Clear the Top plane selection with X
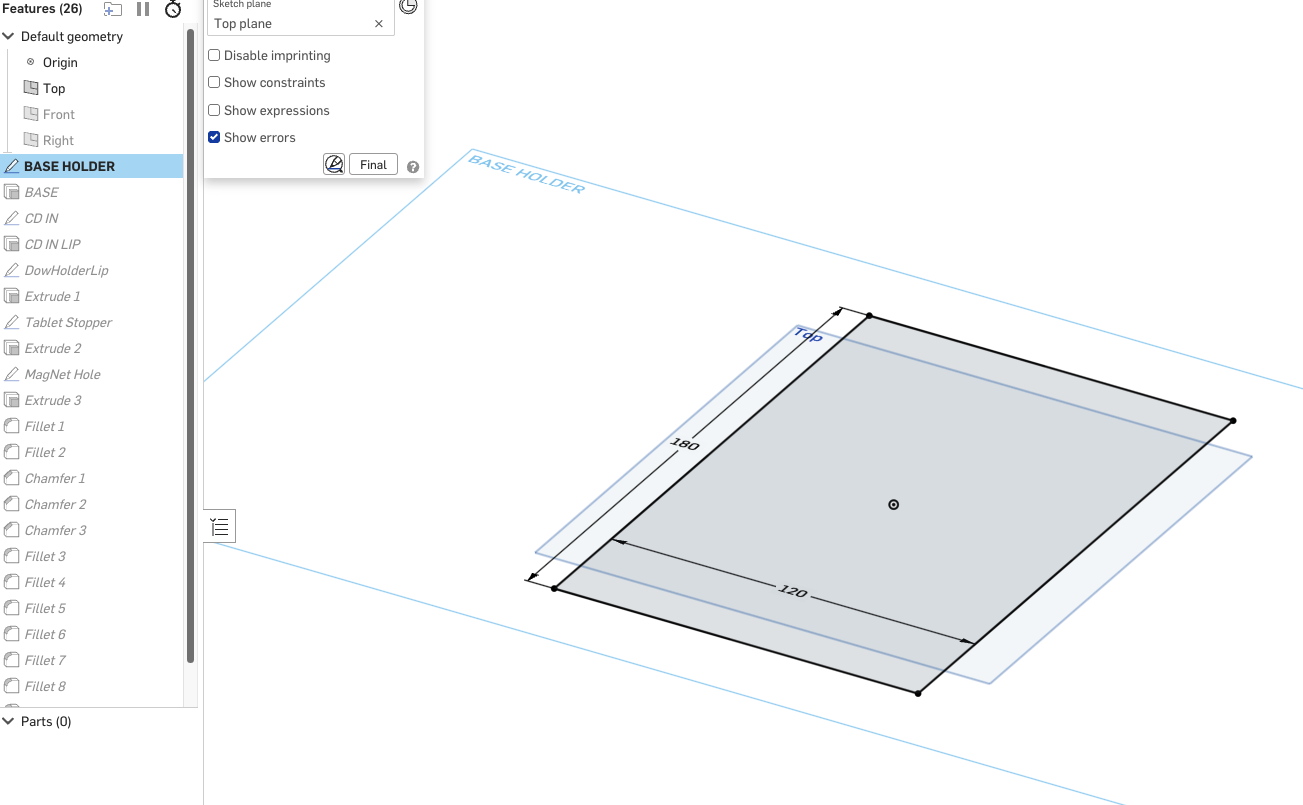1303x805 pixels. [x=379, y=24]
